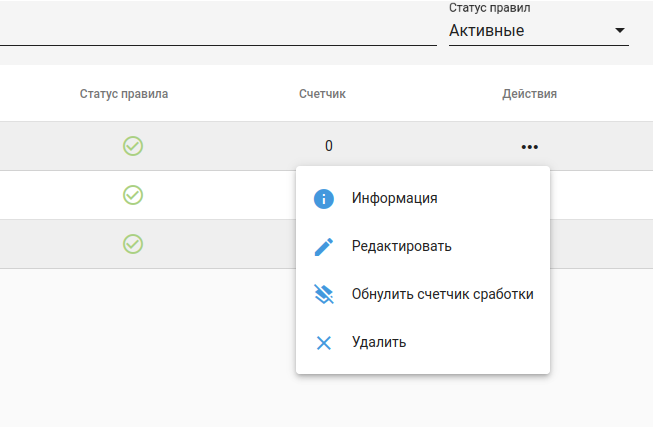Open the "Статус правил" dropdown arrow
This screenshot has width=653, height=427.
(619, 31)
